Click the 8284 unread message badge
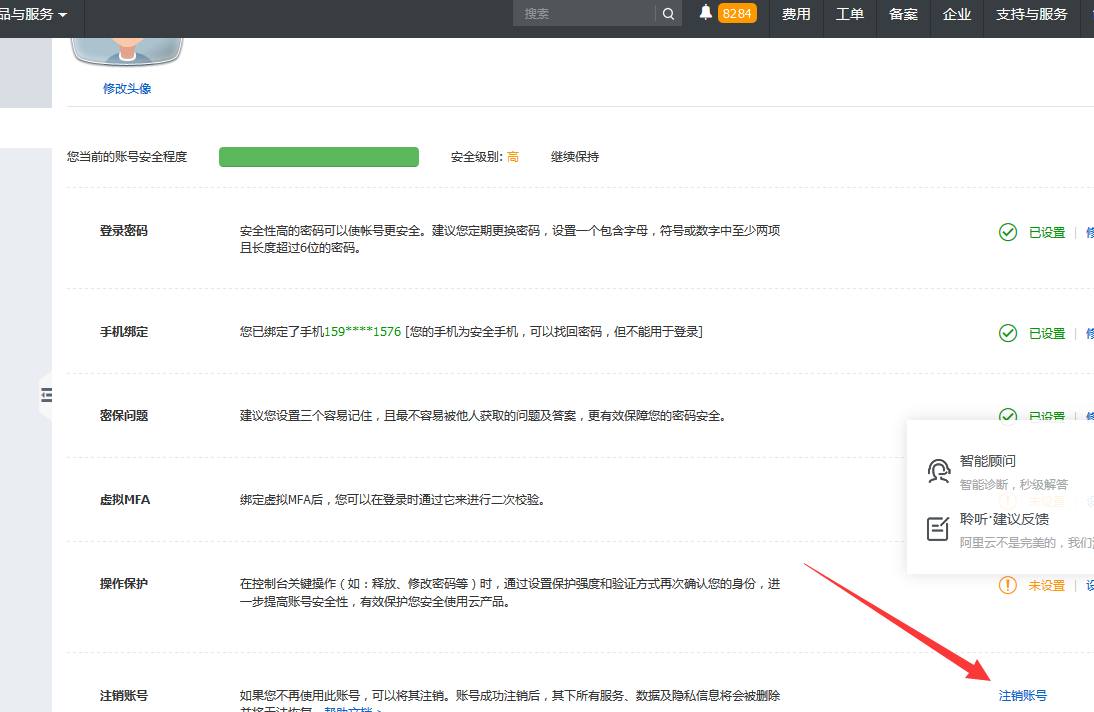 737,13
